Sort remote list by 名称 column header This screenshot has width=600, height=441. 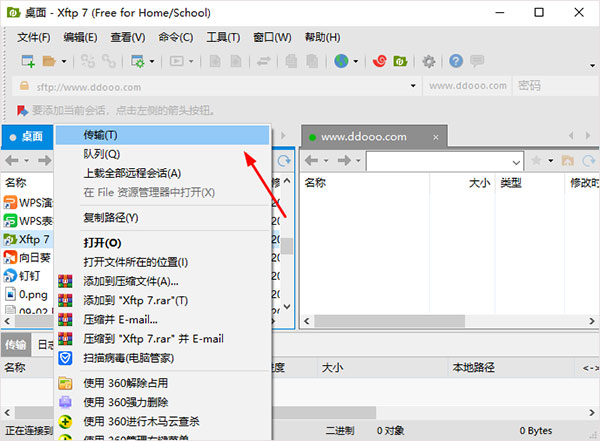tap(365, 183)
